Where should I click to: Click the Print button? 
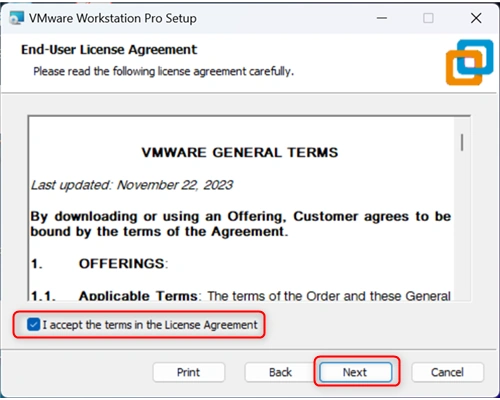(x=189, y=372)
